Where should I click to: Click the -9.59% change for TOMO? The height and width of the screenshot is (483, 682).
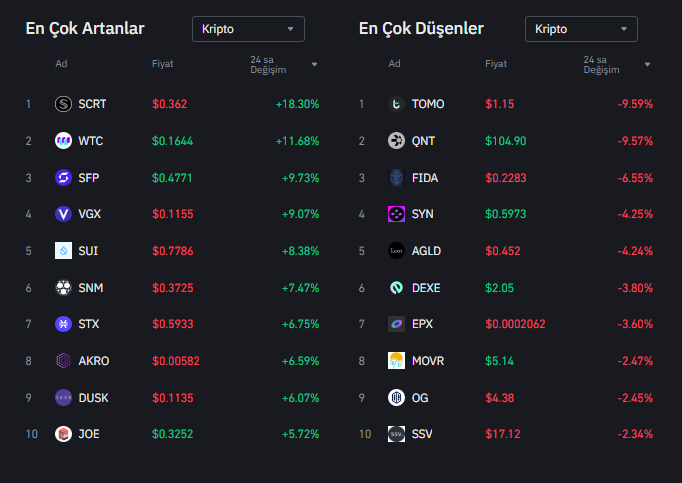click(x=635, y=104)
